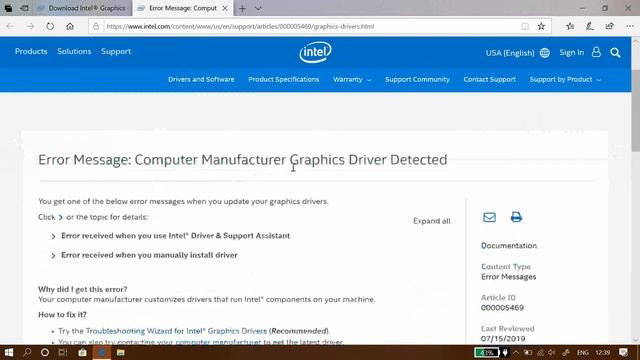The image size is (640, 360).
Task: Open the Windows Start menu
Action: pos(9,353)
